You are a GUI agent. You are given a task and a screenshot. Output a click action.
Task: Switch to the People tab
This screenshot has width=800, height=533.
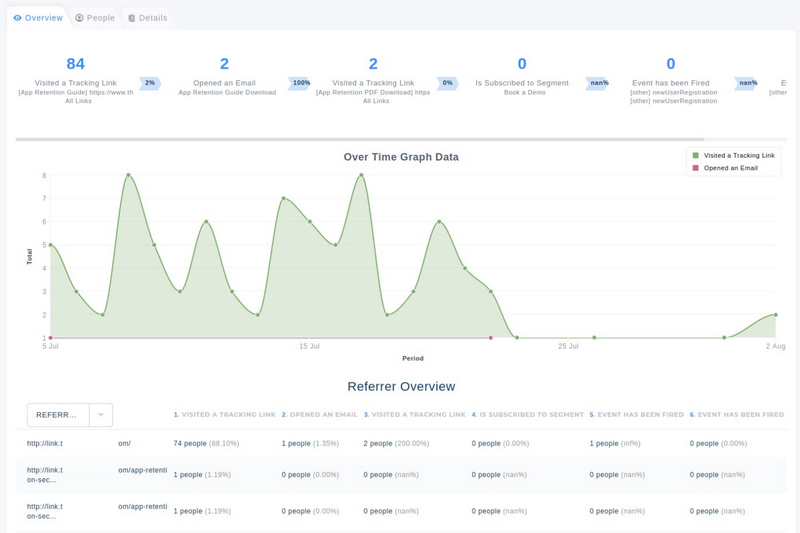pos(95,18)
